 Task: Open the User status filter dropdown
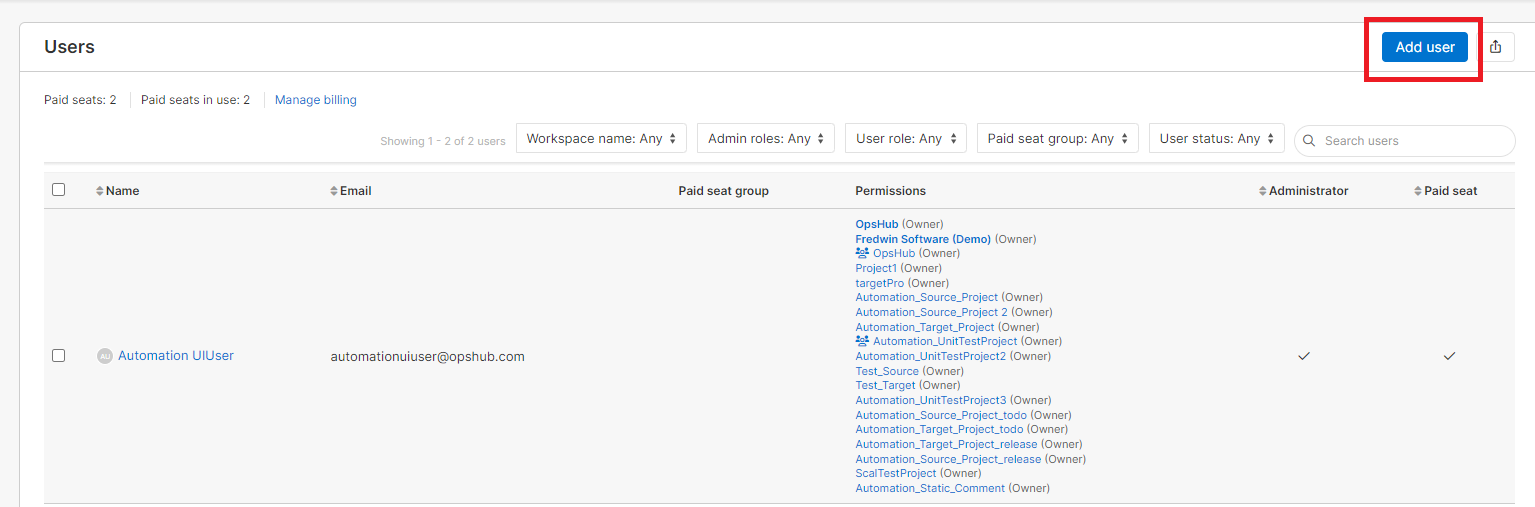(x=1216, y=139)
